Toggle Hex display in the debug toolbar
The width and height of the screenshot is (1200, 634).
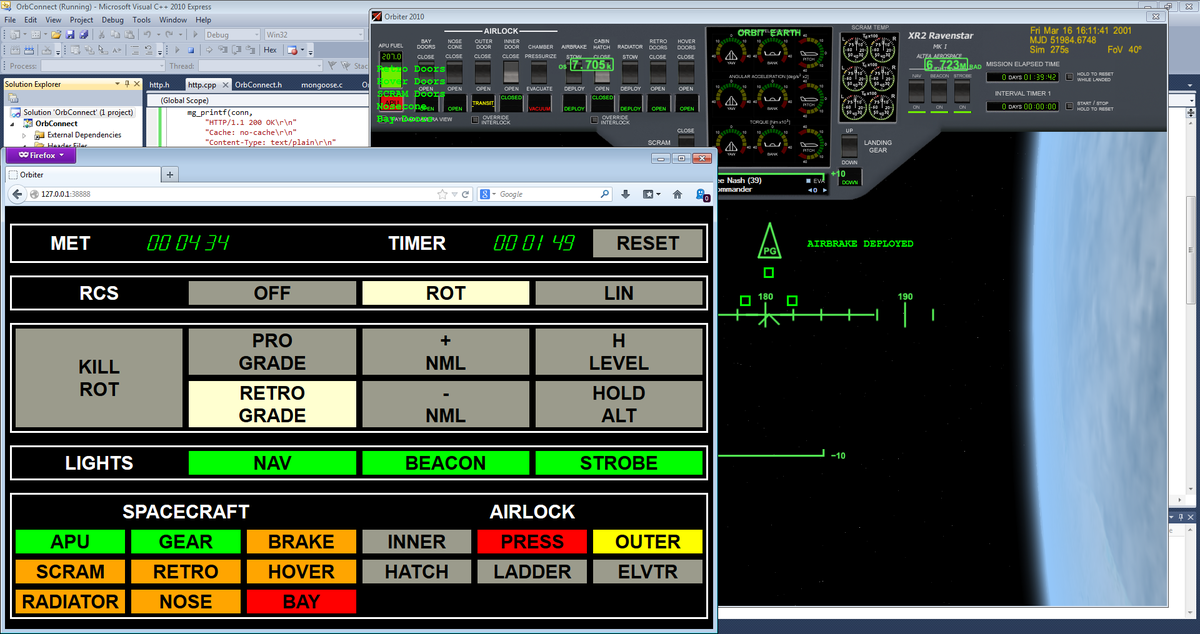(x=270, y=50)
